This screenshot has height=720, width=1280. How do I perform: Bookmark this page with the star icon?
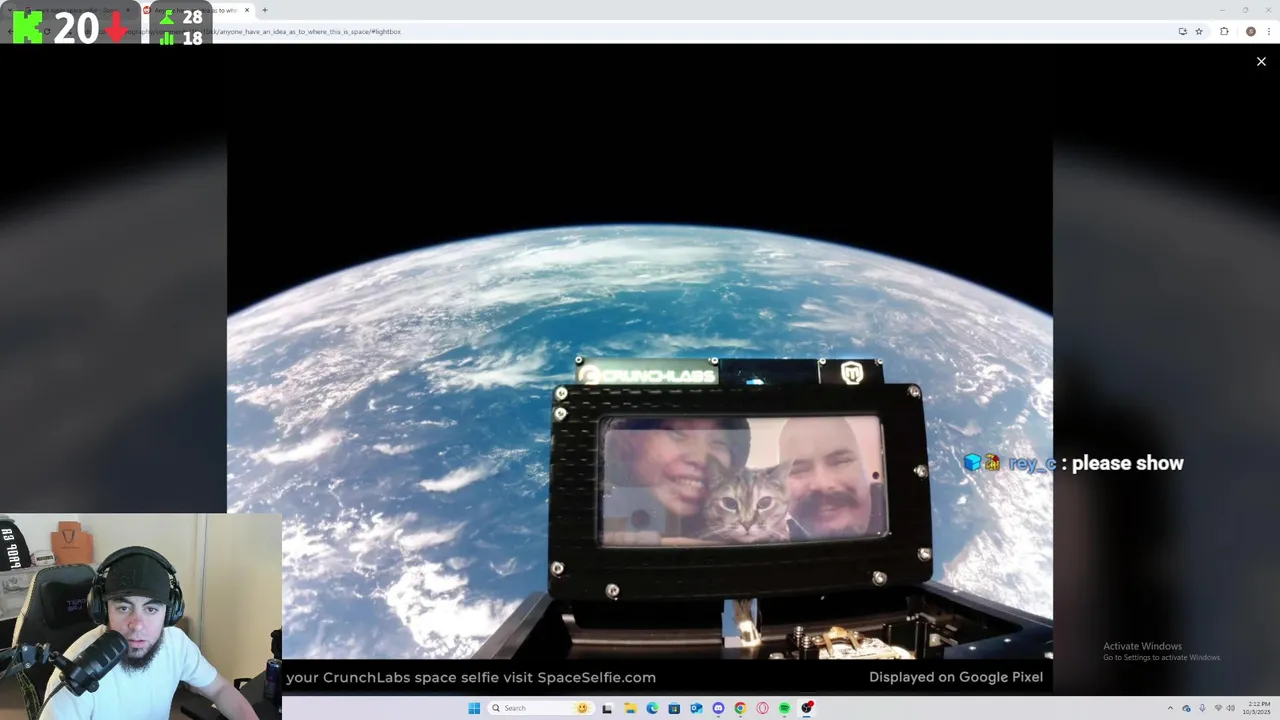[x=1199, y=31]
